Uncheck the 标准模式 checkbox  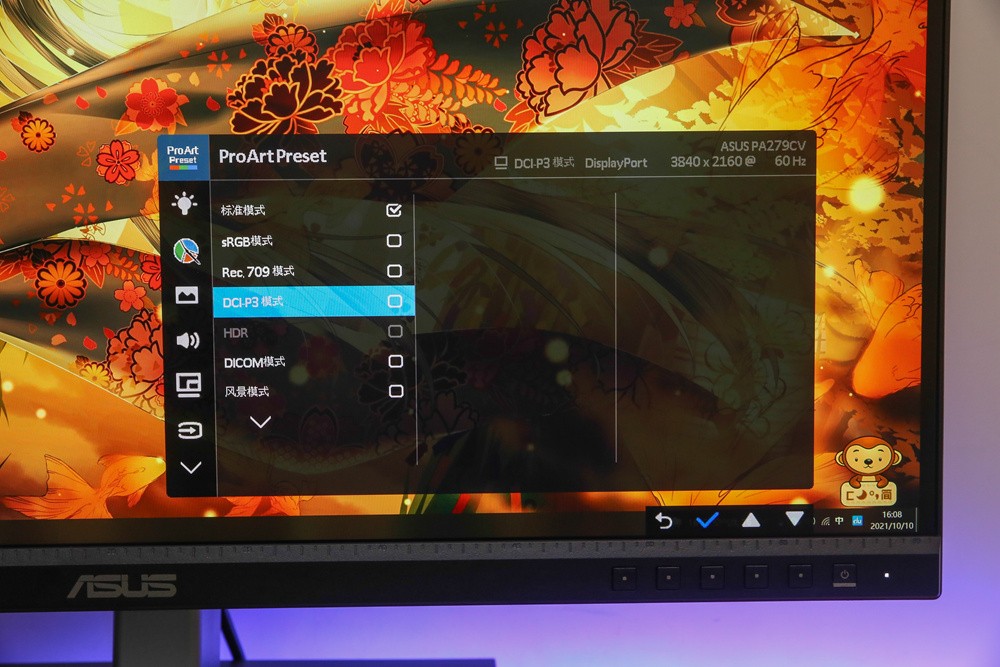point(394,210)
